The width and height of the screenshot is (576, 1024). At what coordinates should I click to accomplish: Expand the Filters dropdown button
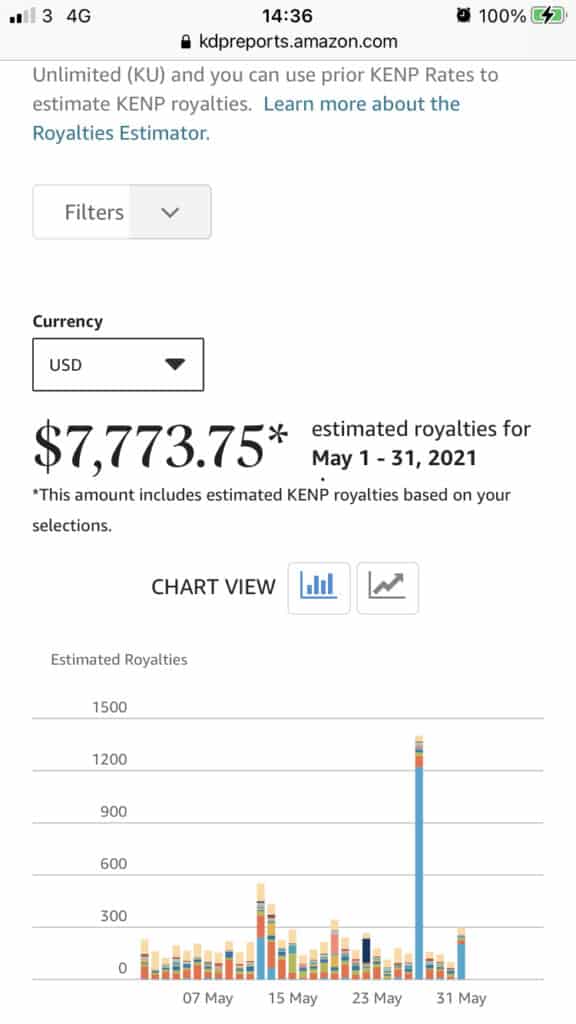[121, 212]
